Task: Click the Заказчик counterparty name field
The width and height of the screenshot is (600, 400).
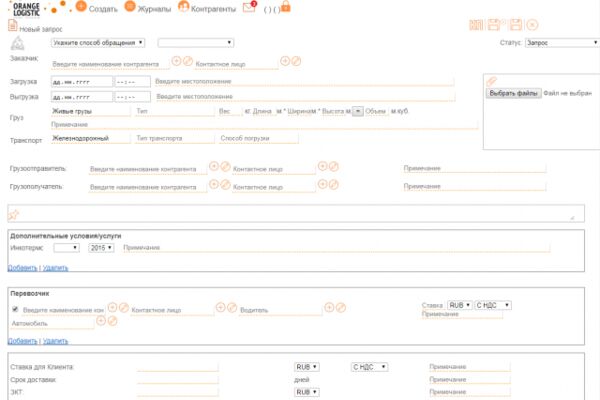Action: [x=110, y=64]
